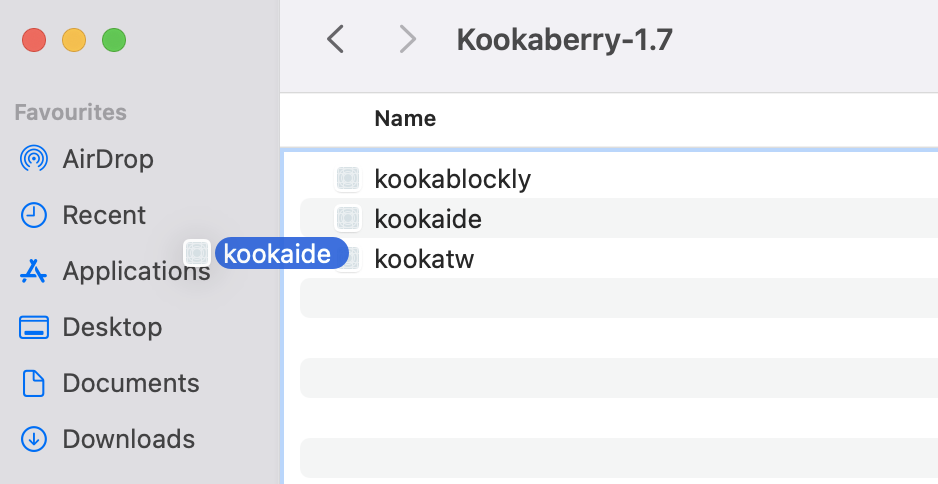Select the kookaide app icon in list
Screen dimensions: 938x484
(x=348, y=218)
